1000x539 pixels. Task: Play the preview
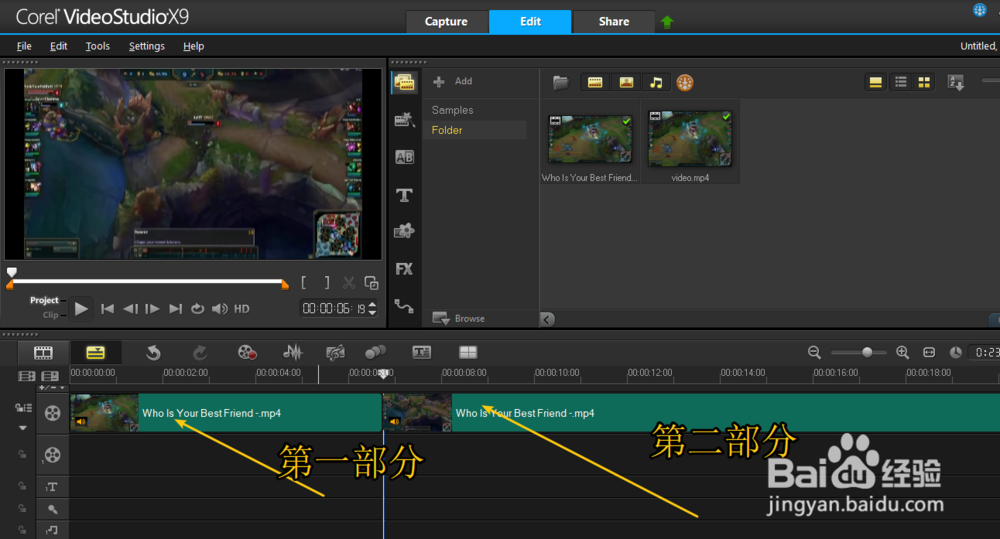tap(80, 309)
